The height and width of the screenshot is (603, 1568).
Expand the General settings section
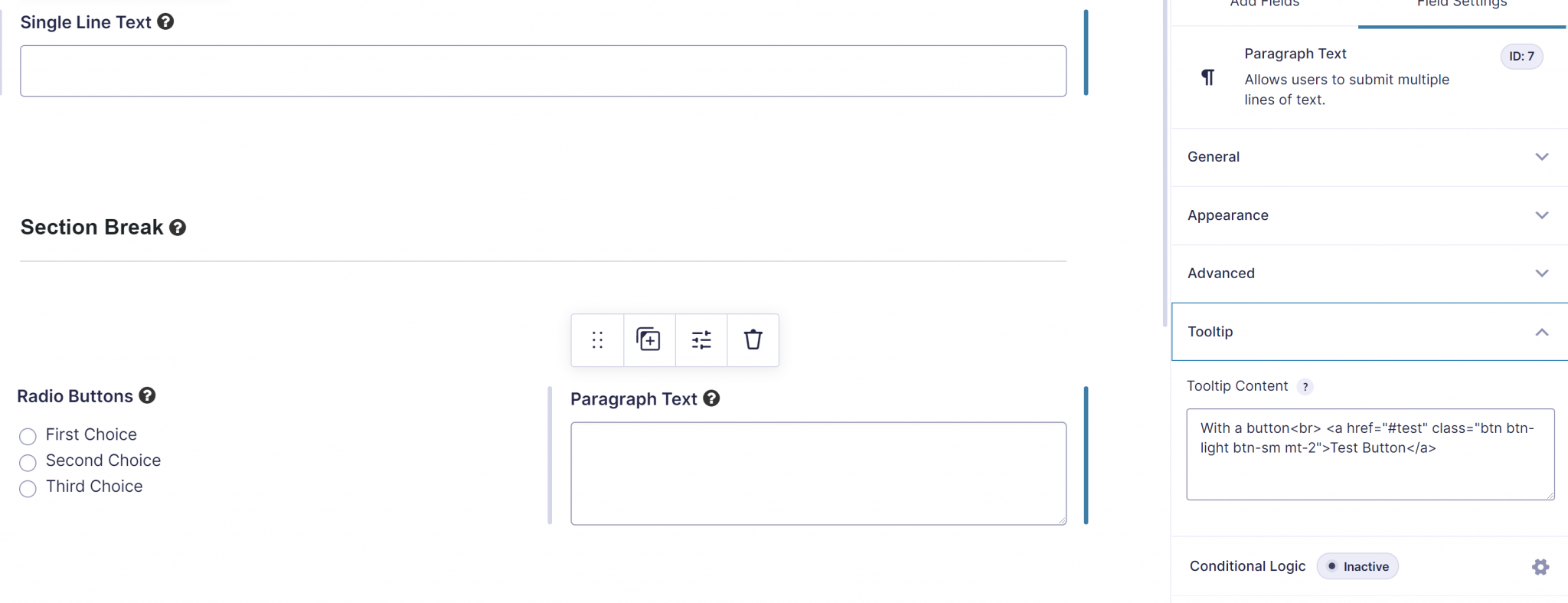pyautogui.click(x=1369, y=157)
